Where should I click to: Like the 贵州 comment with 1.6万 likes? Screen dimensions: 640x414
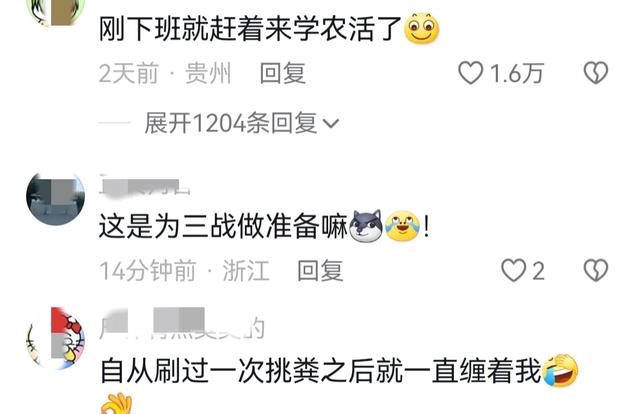[x=471, y=73]
